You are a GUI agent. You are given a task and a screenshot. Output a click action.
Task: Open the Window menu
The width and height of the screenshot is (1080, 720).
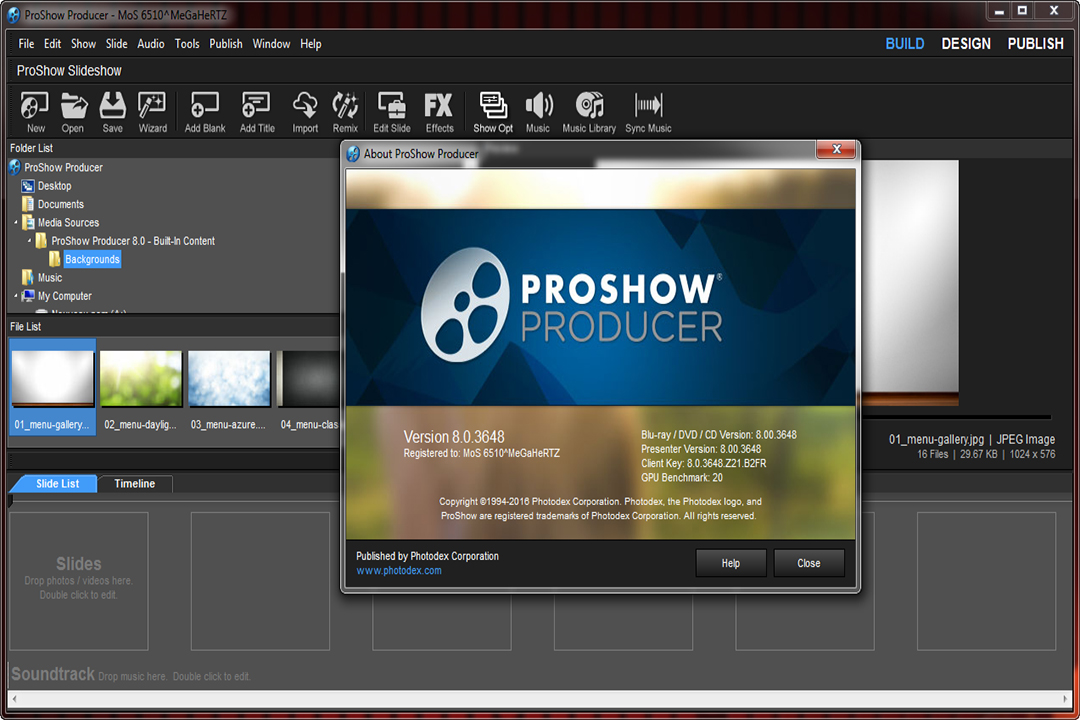point(271,43)
